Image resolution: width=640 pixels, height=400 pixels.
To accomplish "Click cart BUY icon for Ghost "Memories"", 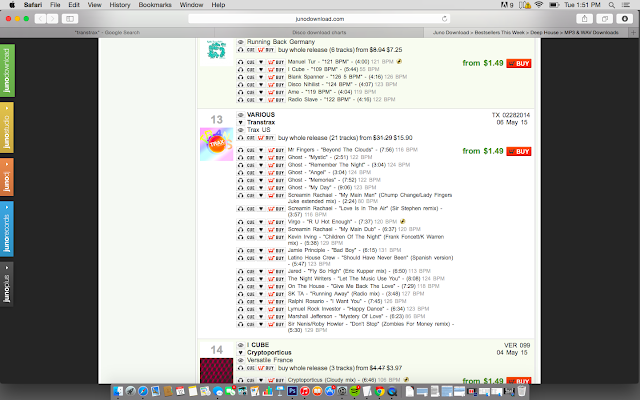I will coord(276,180).
